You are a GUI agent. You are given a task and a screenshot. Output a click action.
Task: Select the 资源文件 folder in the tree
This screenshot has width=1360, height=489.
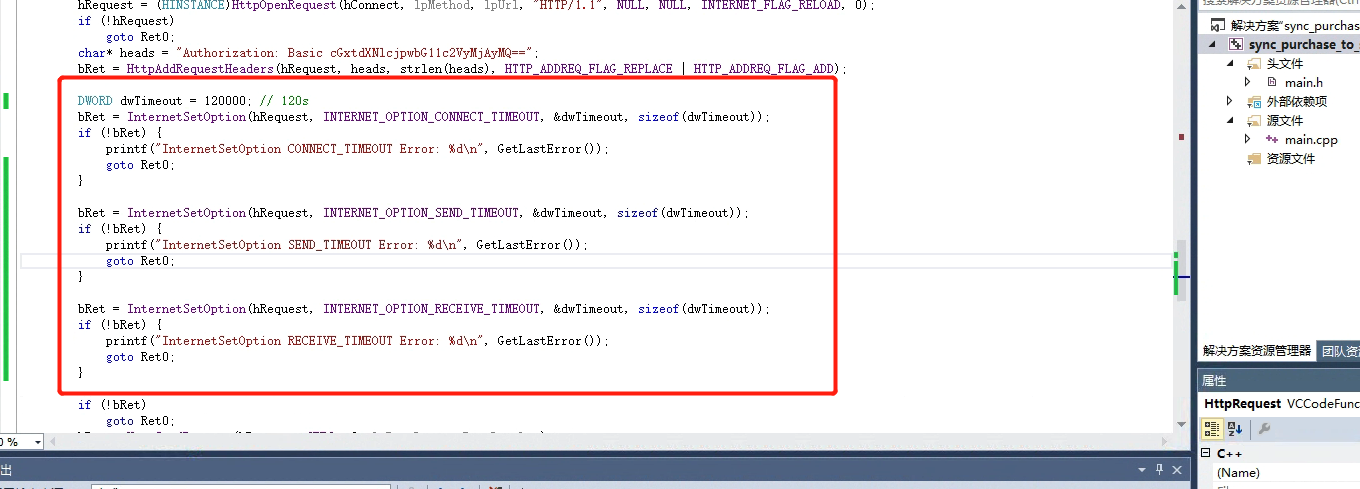(1290, 158)
